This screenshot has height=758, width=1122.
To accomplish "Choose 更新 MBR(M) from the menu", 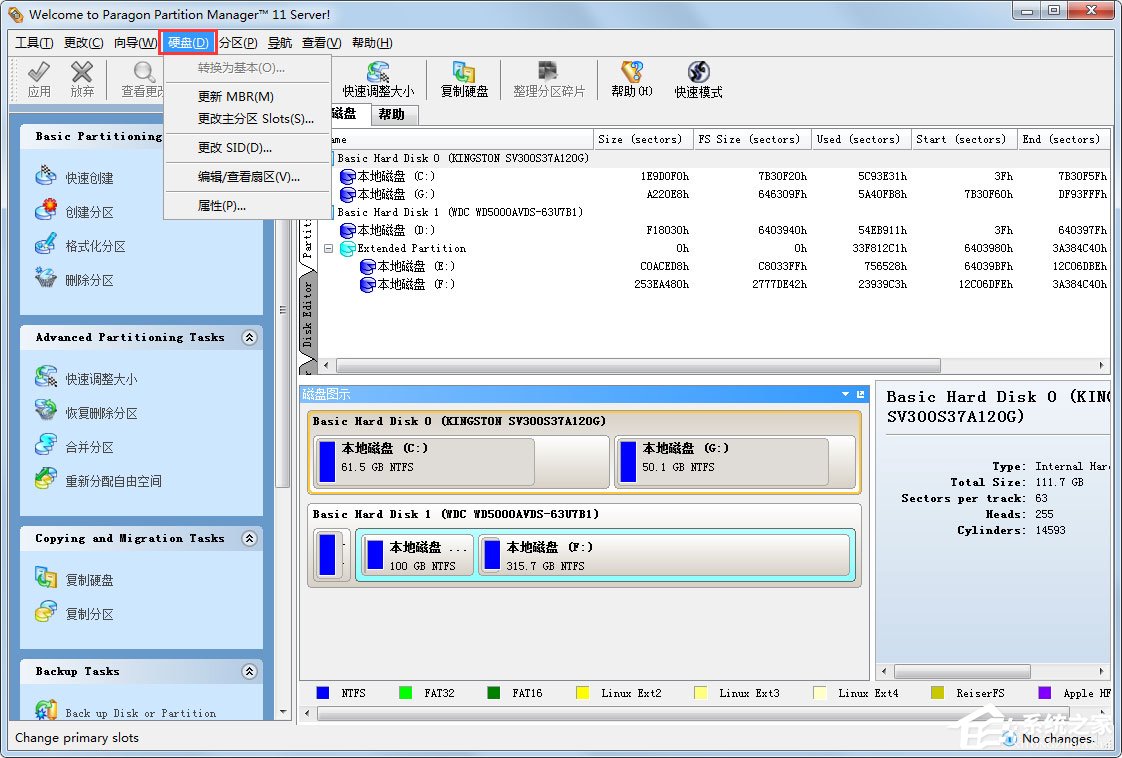I will click(248, 97).
